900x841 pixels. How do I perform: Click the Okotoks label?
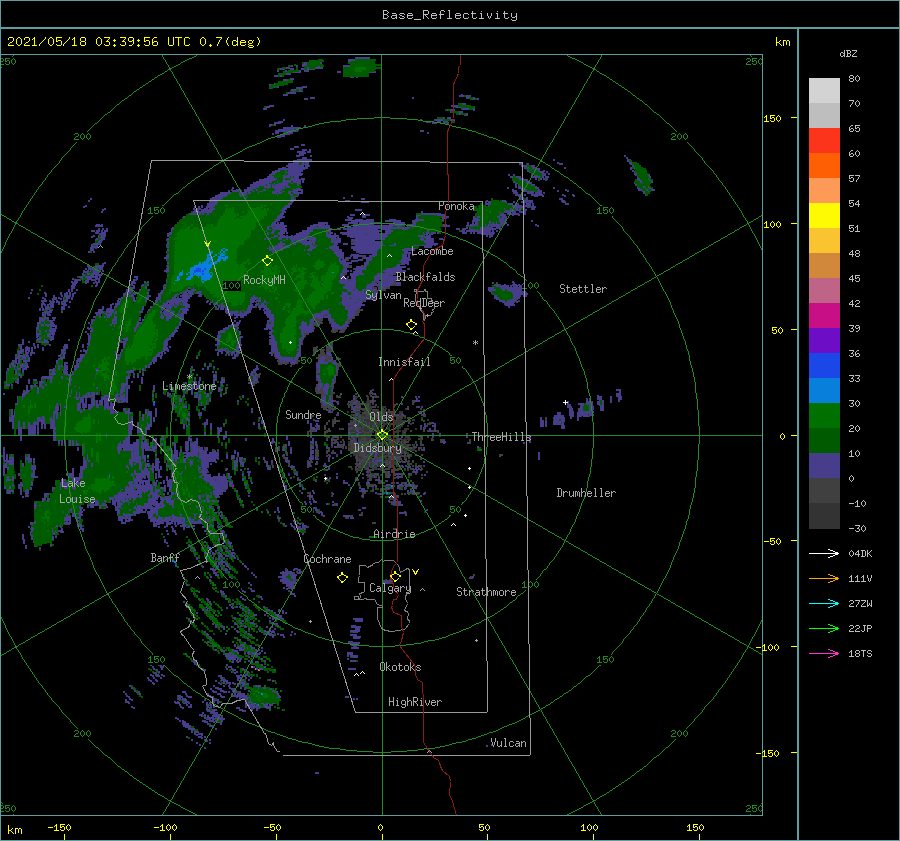point(400,668)
